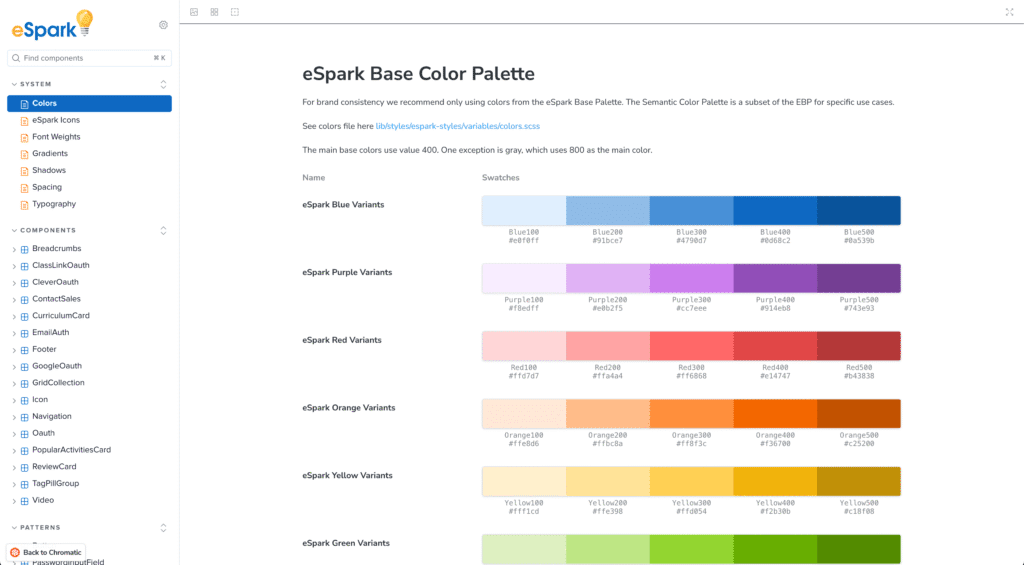Expand CurriculumCard component chevron
Screen dimensions: 1024x565
coord(14,317)
